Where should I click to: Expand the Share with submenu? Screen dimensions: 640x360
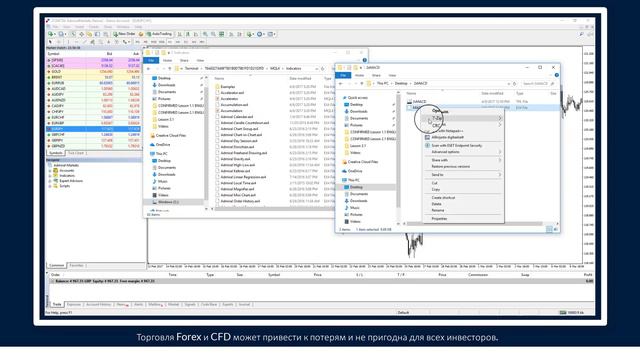pyautogui.click(x=462, y=160)
